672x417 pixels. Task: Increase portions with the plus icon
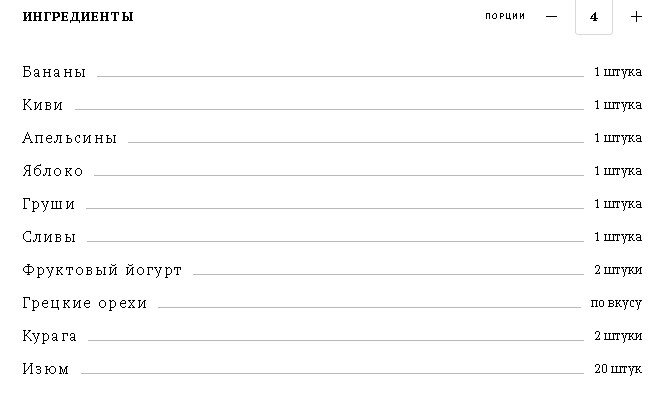pos(636,17)
